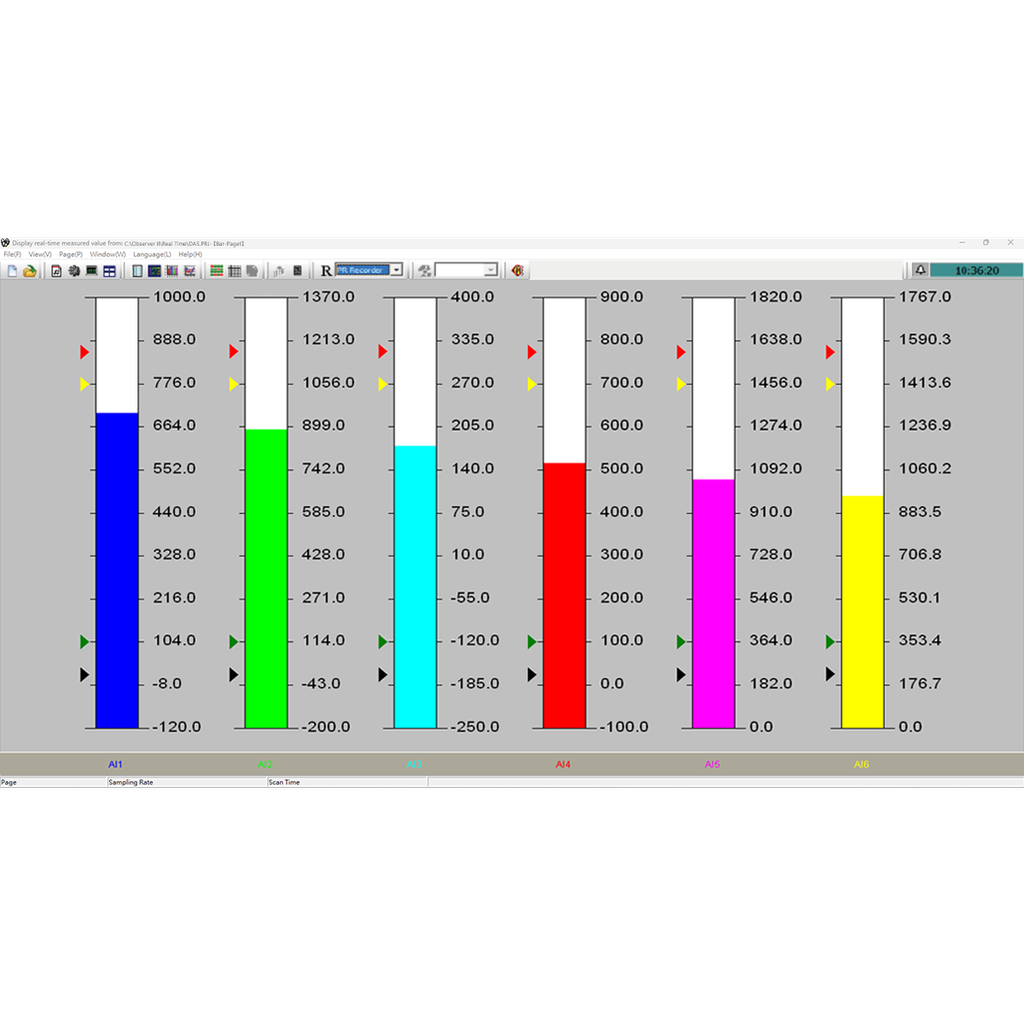Click the AI1 channel label

(116, 763)
